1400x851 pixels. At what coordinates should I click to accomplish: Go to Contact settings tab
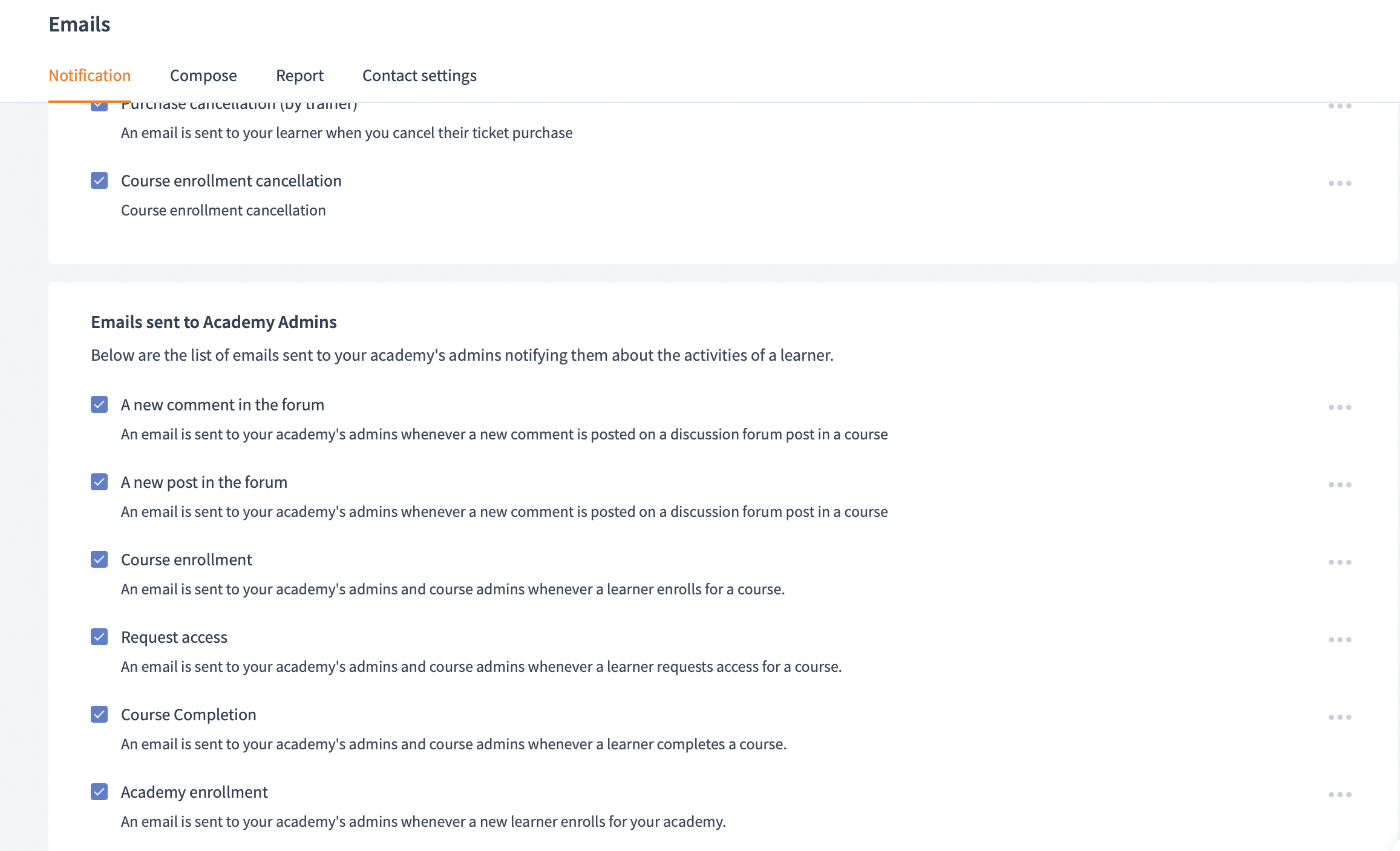(x=419, y=76)
